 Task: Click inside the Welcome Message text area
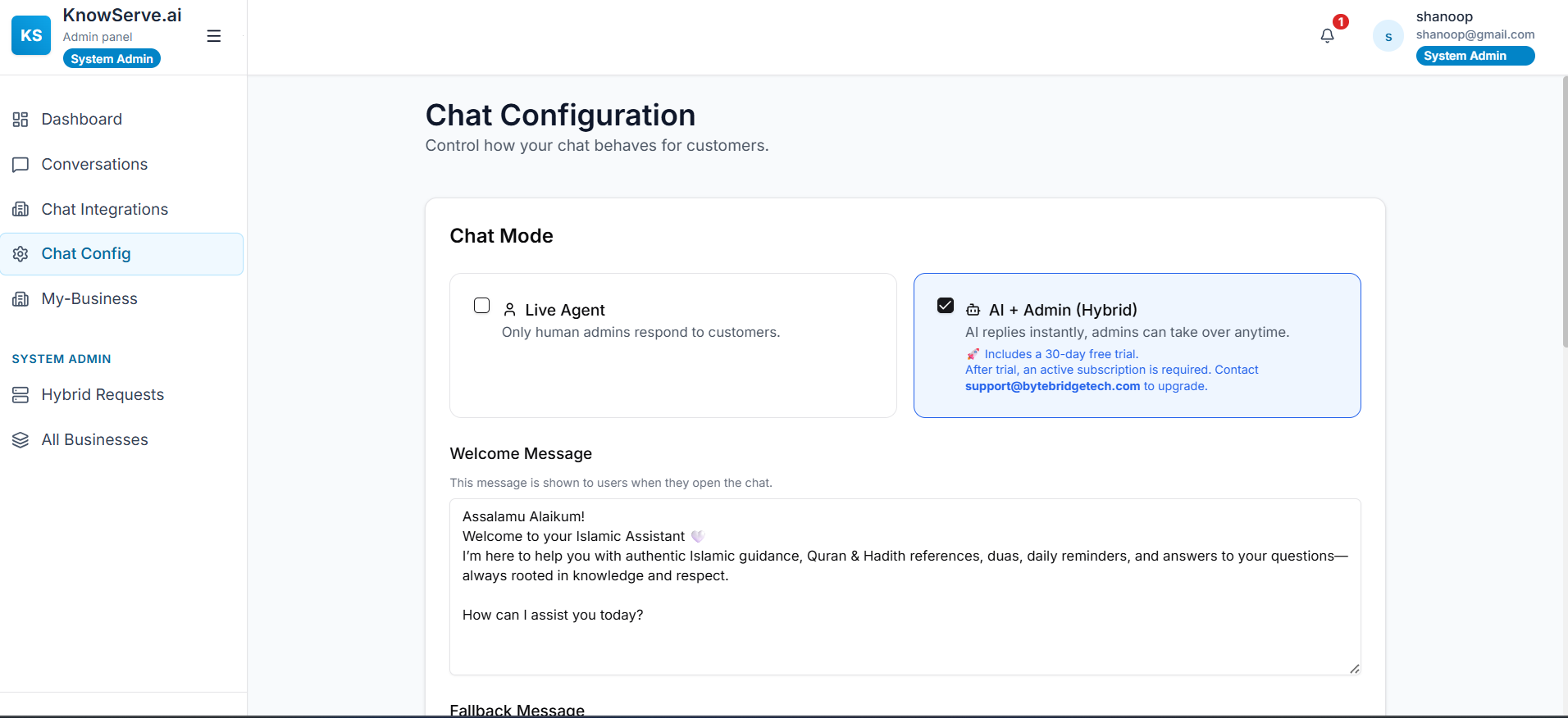(902, 639)
